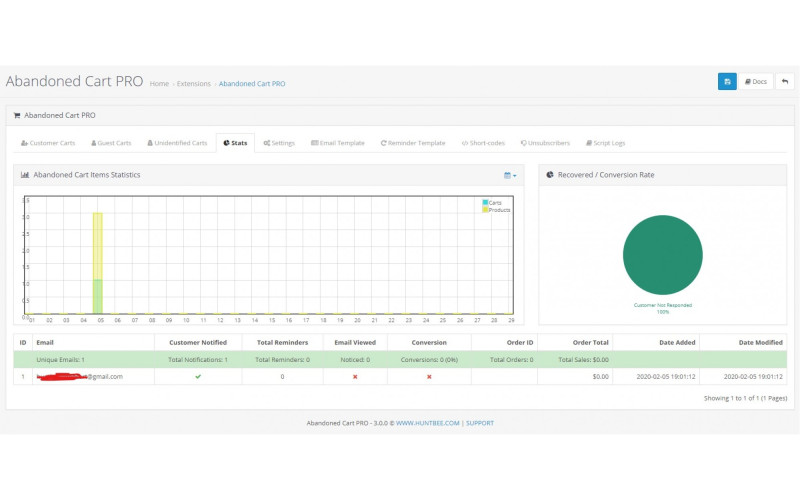Open the Docs page
800x500 pixels.
(756, 81)
